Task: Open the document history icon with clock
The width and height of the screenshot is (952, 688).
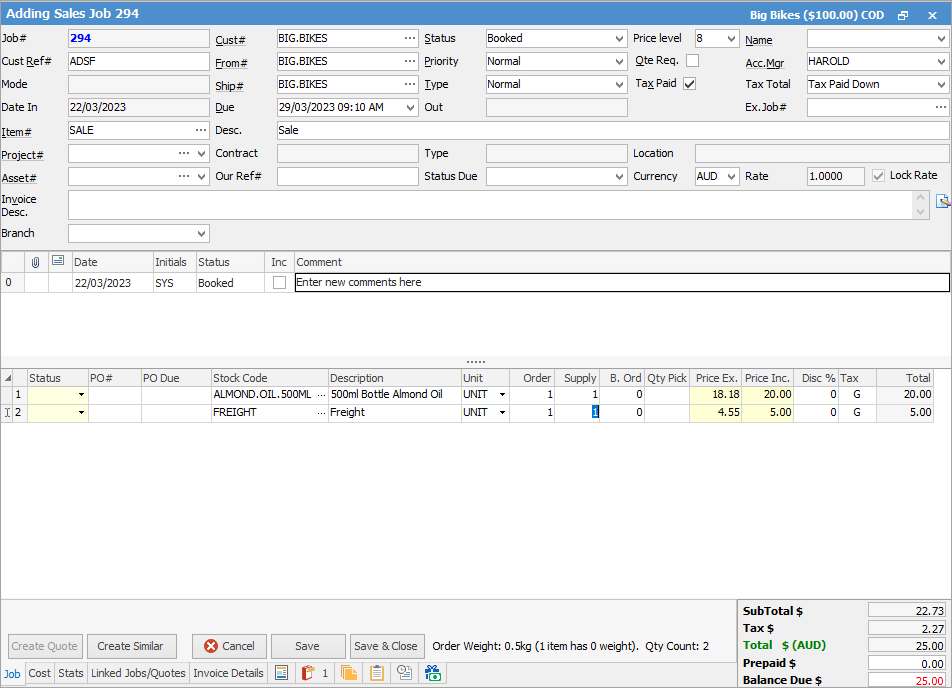Action: pos(404,673)
